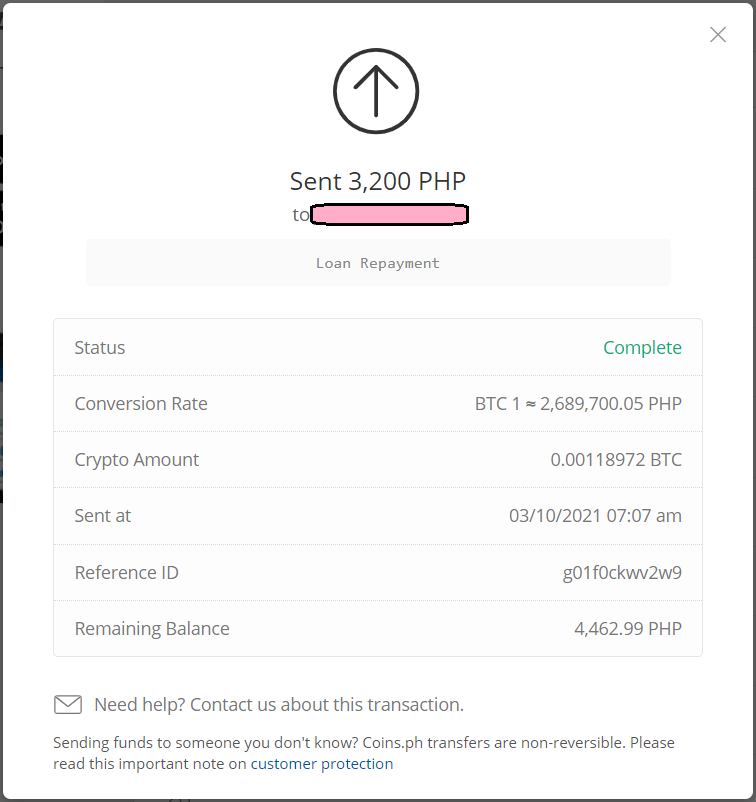Close the transaction details dialog
This screenshot has height=802, width=756.
point(718,35)
